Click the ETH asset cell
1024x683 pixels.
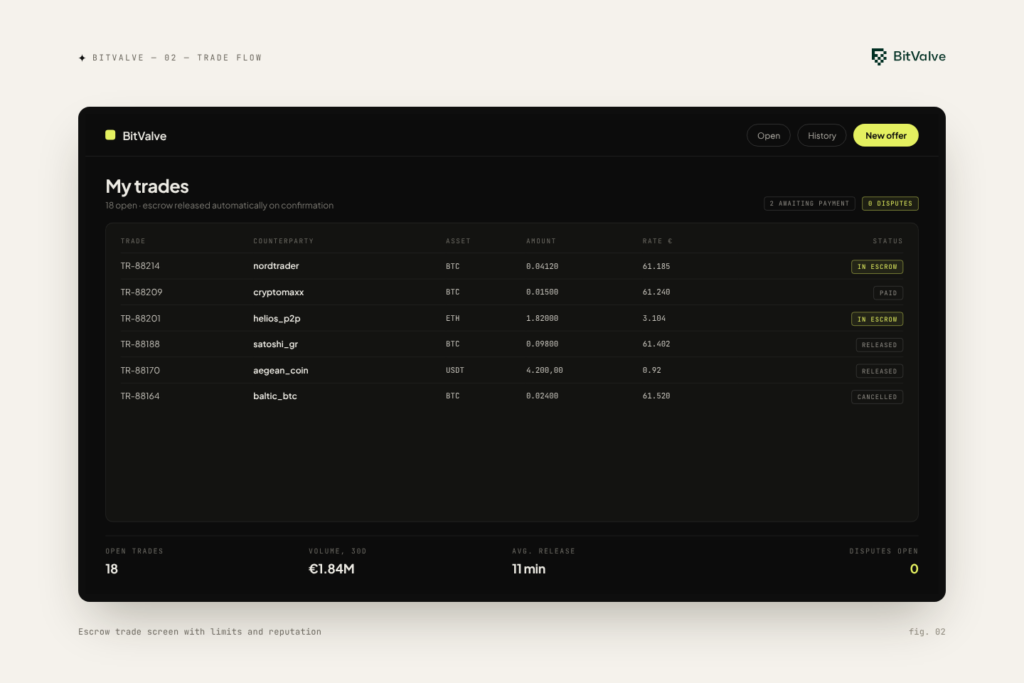pos(453,318)
